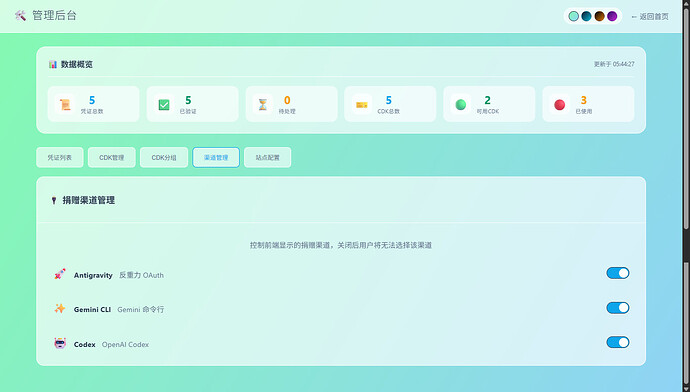Click the Codex robot face icon

point(60,343)
